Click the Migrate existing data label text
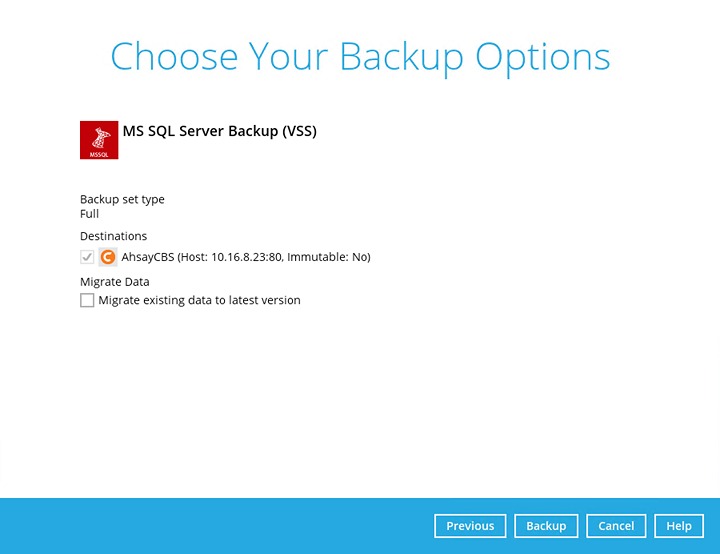720x554 pixels. (x=199, y=300)
